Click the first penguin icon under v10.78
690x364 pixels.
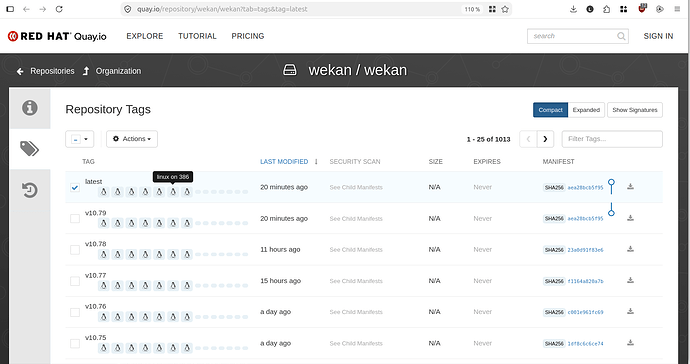tap(103, 254)
